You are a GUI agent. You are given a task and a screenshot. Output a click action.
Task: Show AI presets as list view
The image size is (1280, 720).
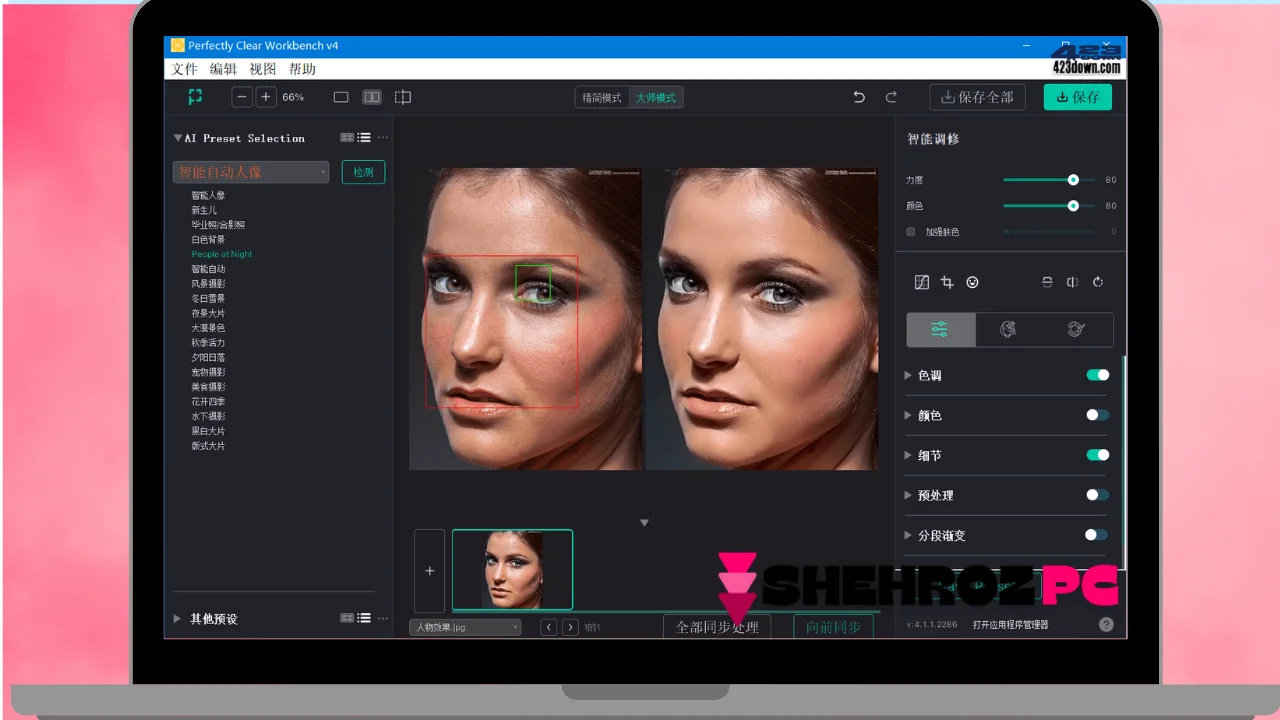(x=364, y=138)
